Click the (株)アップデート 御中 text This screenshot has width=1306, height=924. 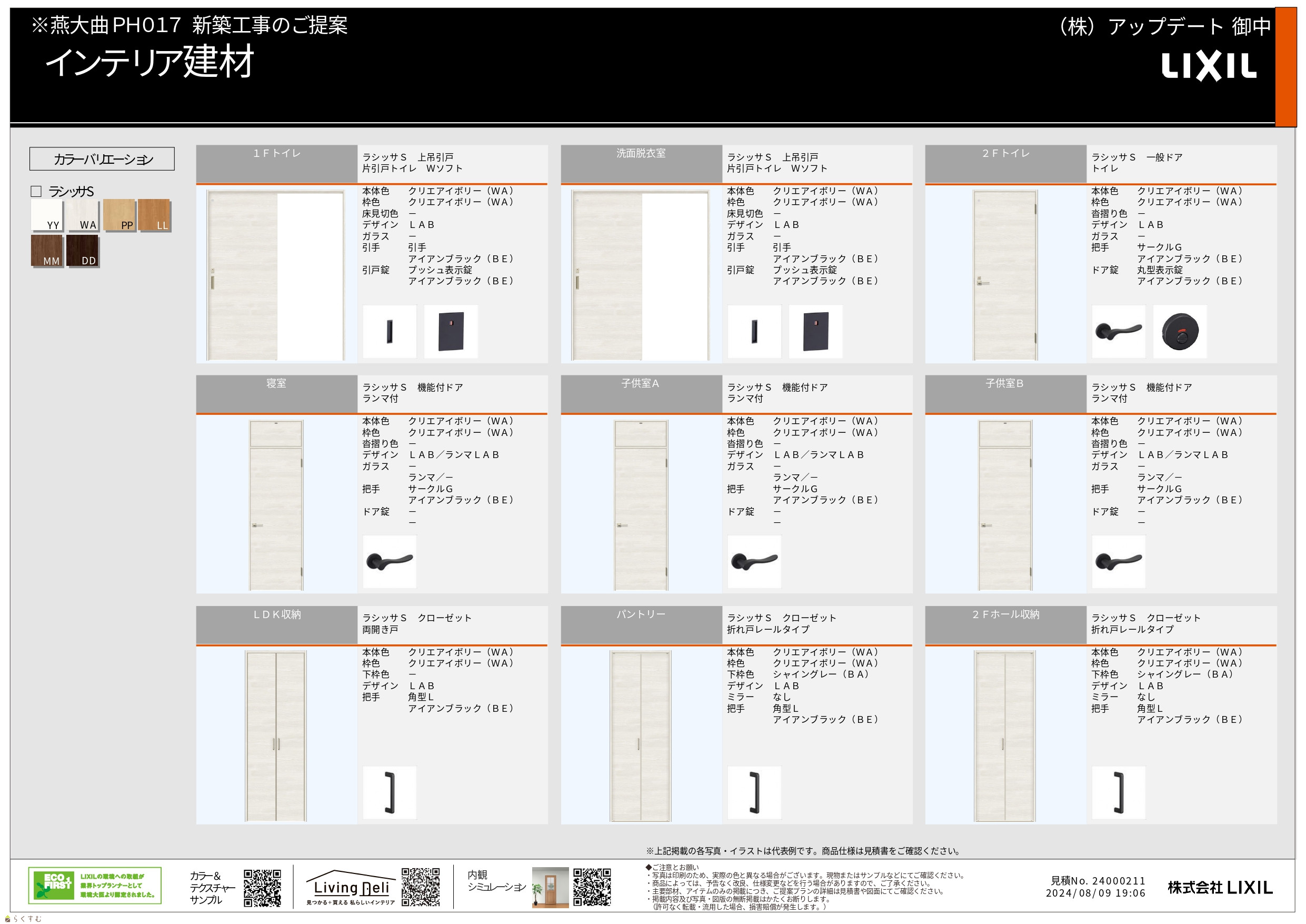click(1162, 27)
